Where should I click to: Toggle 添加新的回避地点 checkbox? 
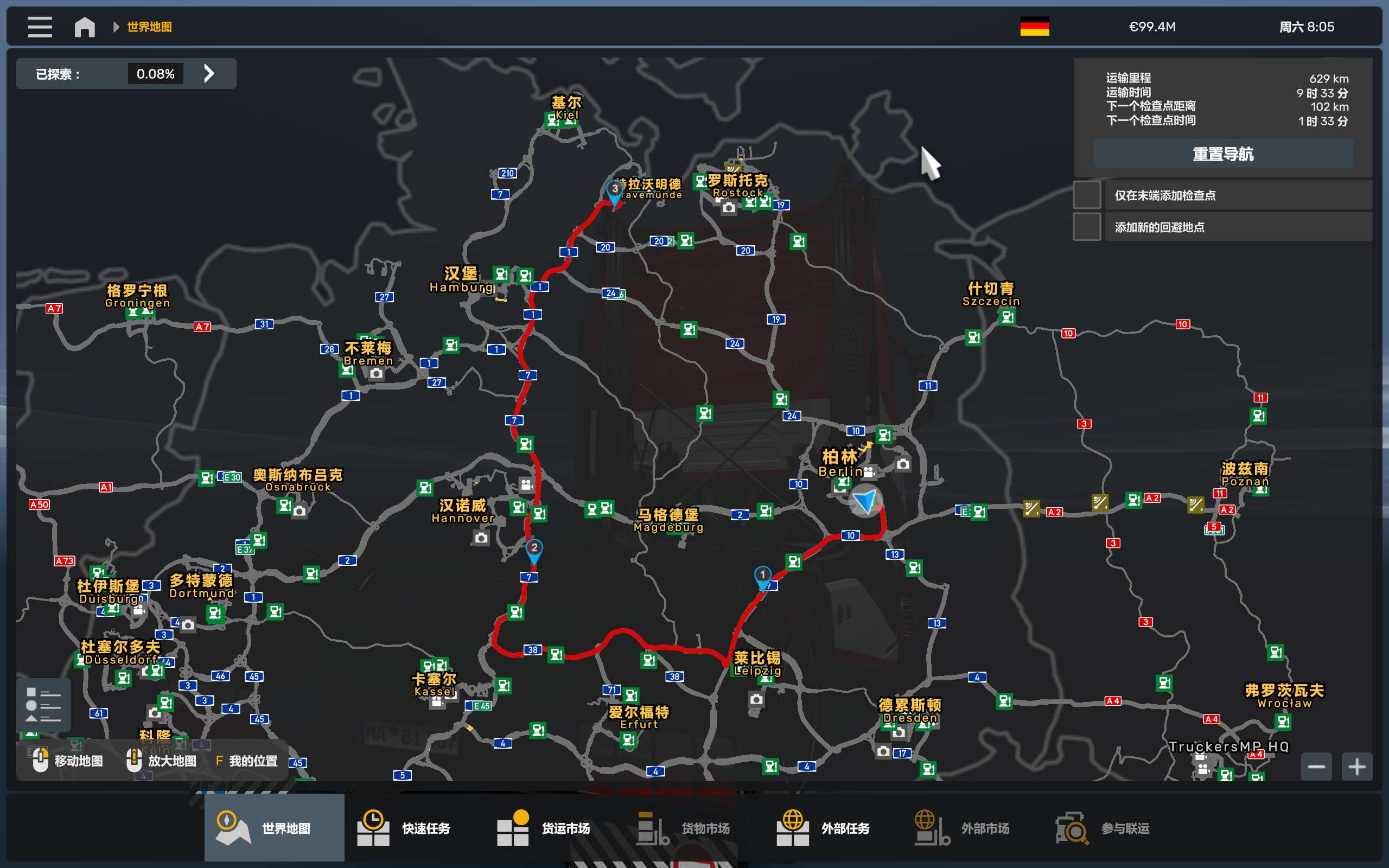[x=1087, y=227]
